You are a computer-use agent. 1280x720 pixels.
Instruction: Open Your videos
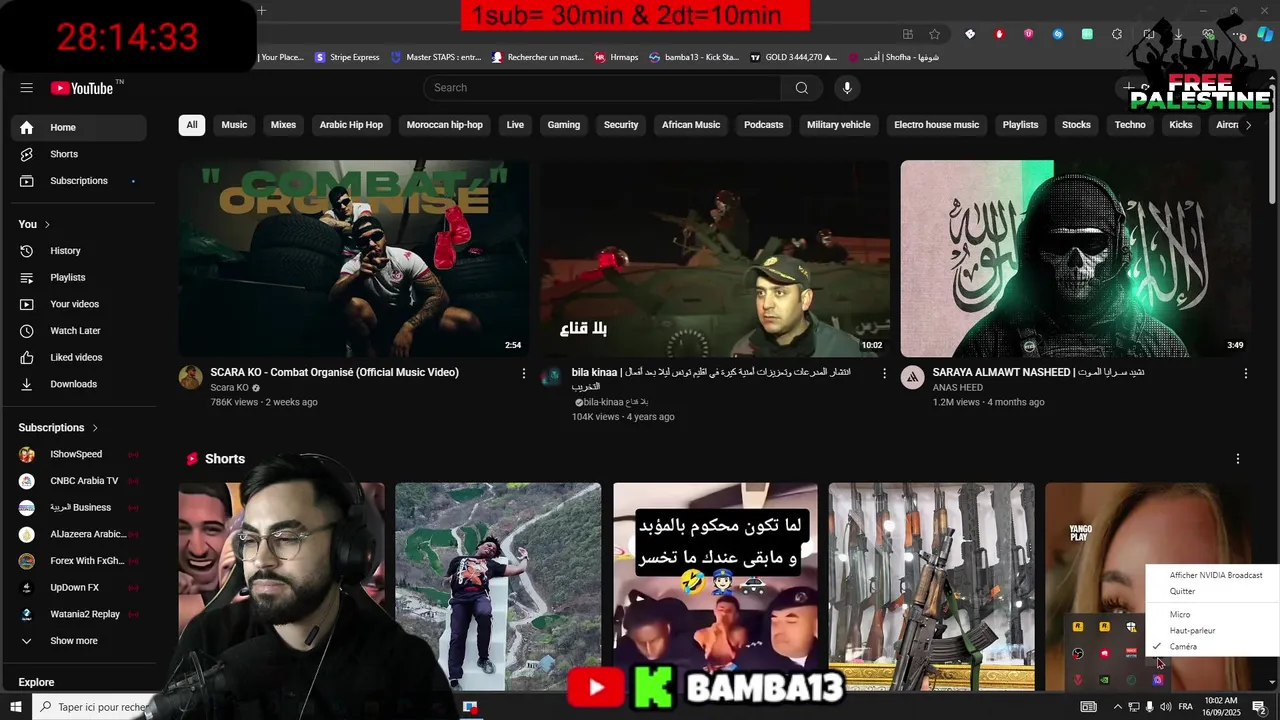(79, 304)
